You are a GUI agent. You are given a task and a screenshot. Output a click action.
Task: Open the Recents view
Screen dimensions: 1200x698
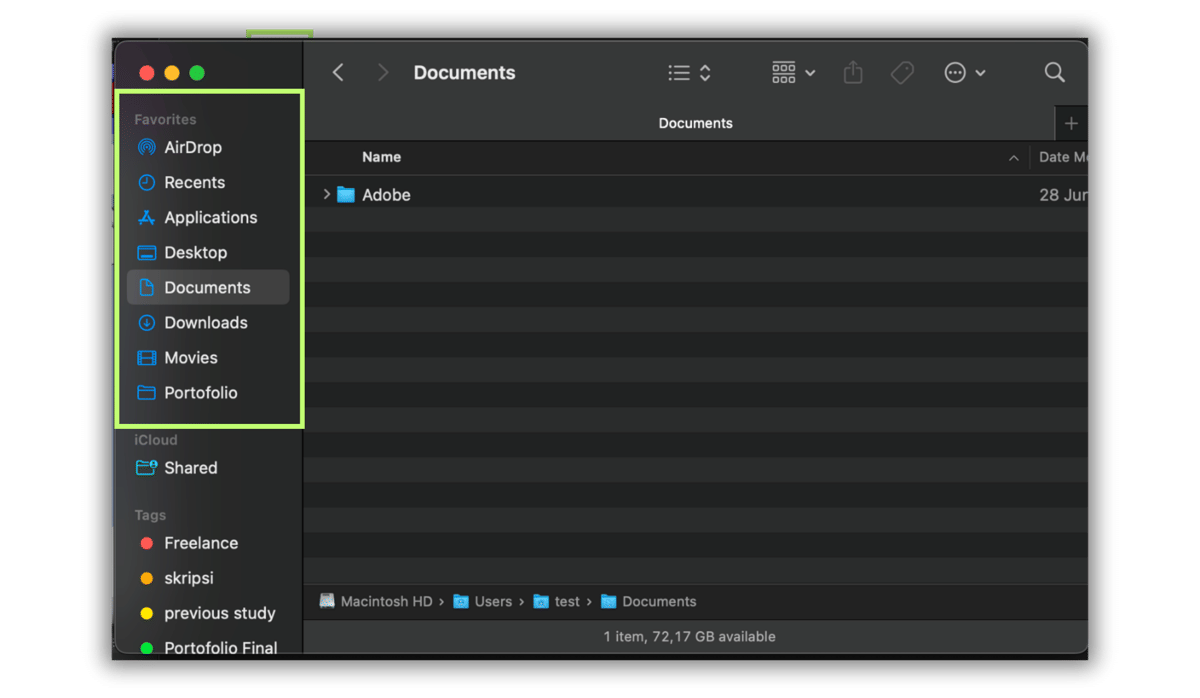tap(193, 182)
